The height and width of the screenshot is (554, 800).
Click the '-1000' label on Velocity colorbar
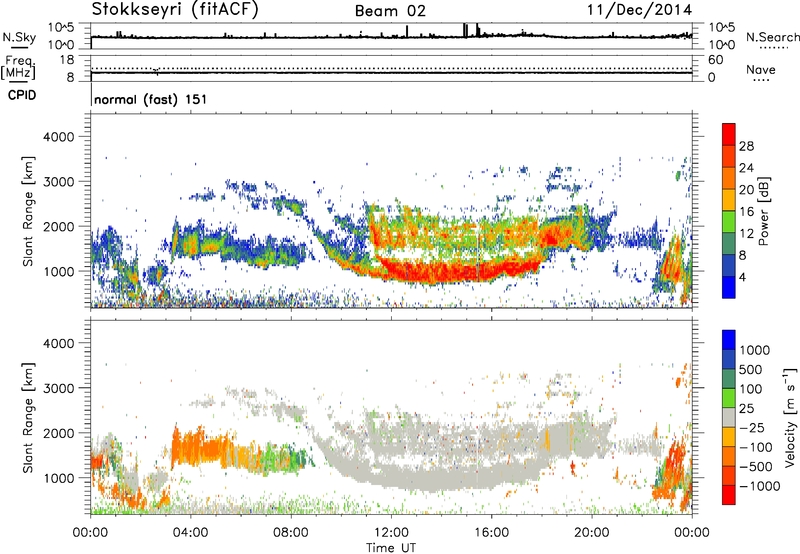(x=760, y=486)
